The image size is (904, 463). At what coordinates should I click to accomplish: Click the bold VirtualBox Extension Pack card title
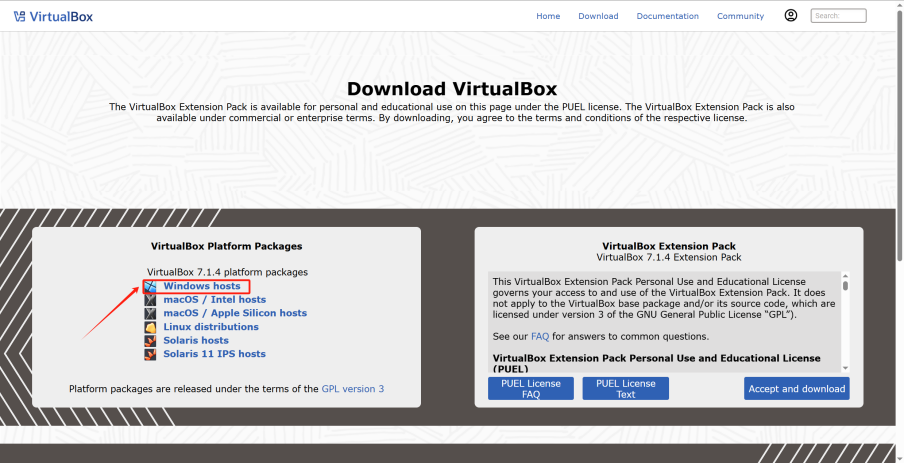pos(669,246)
